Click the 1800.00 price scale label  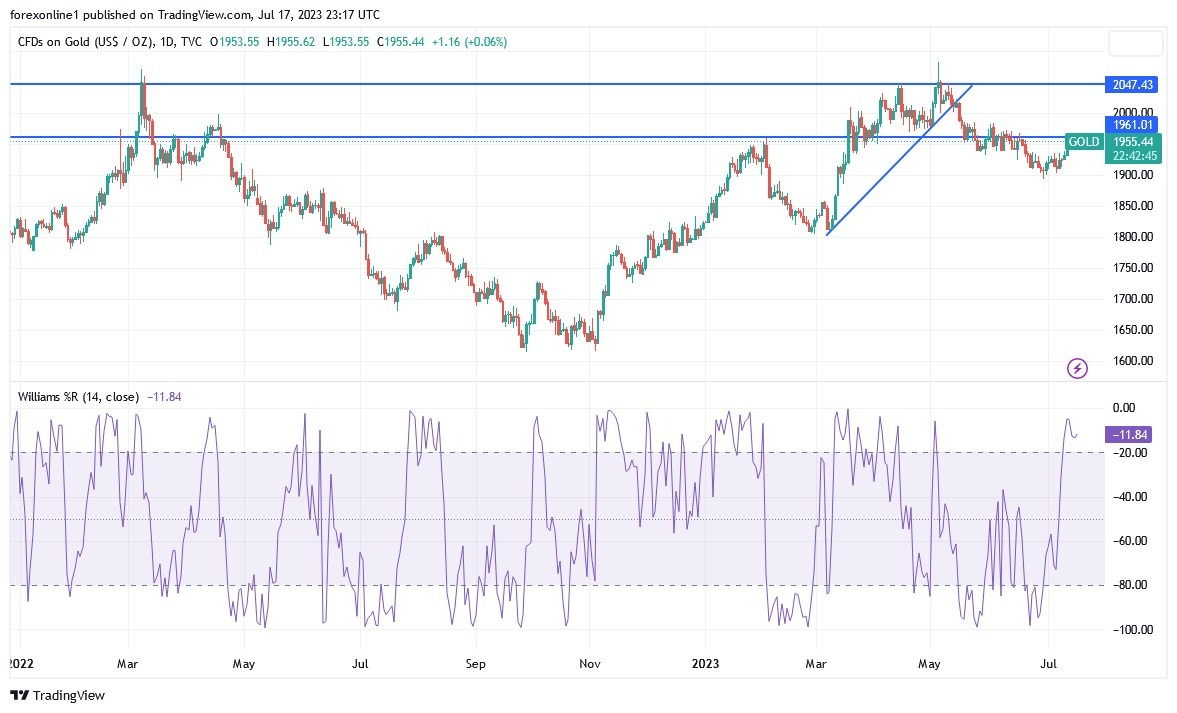(x=1133, y=237)
